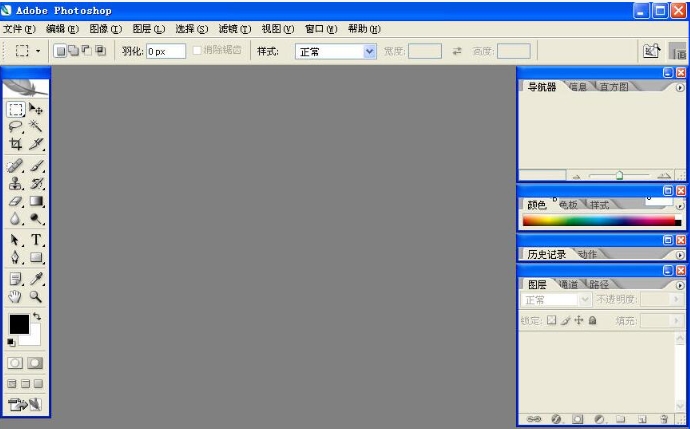Enable 'Add to selection' mode in options bar
690x429 pixels.
(x=73, y=50)
